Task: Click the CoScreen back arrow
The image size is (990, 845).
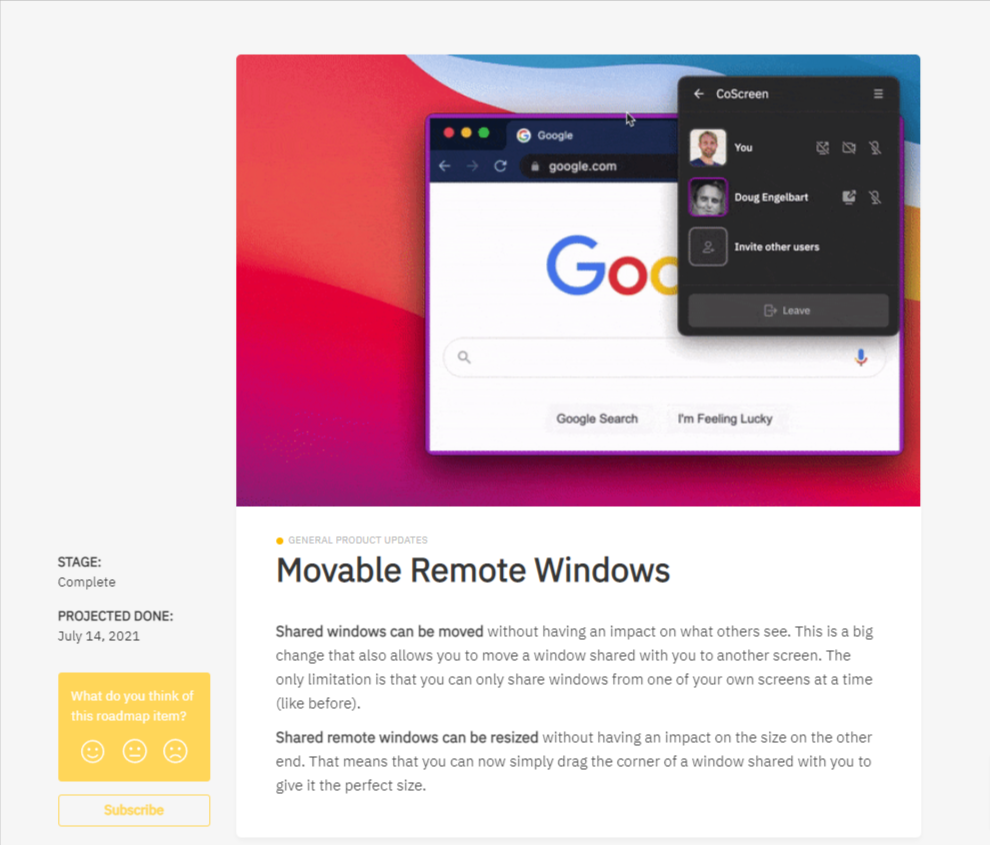Action: click(699, 94)
